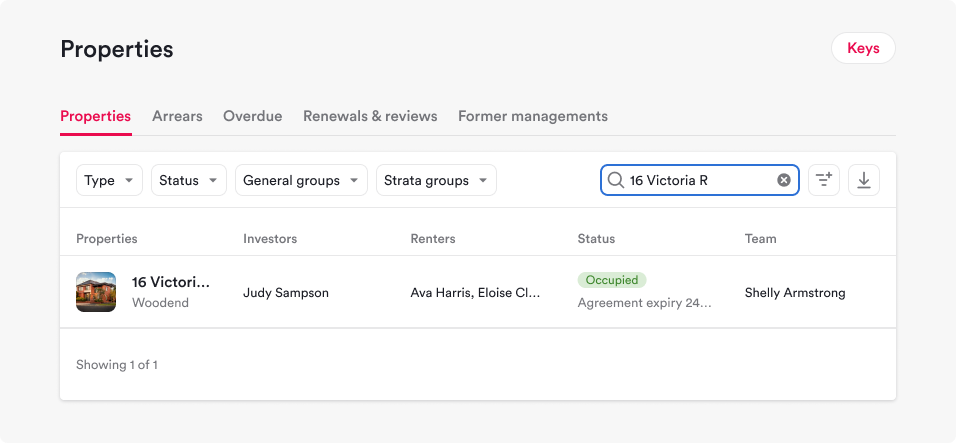The width and height of the screenshot is (956, 443).
Task: Focus the property search input field
Action: click(700, 180)
